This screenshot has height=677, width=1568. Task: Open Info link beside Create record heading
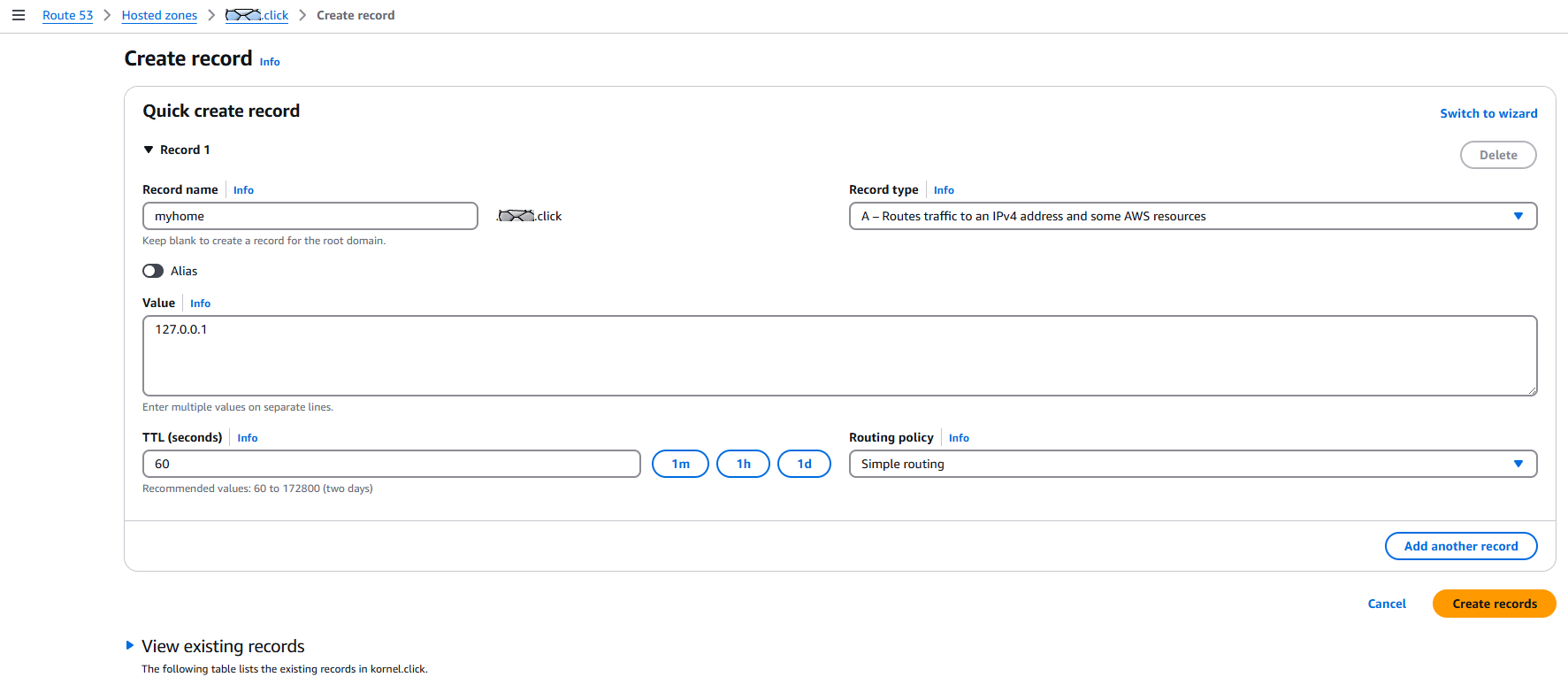270,62
